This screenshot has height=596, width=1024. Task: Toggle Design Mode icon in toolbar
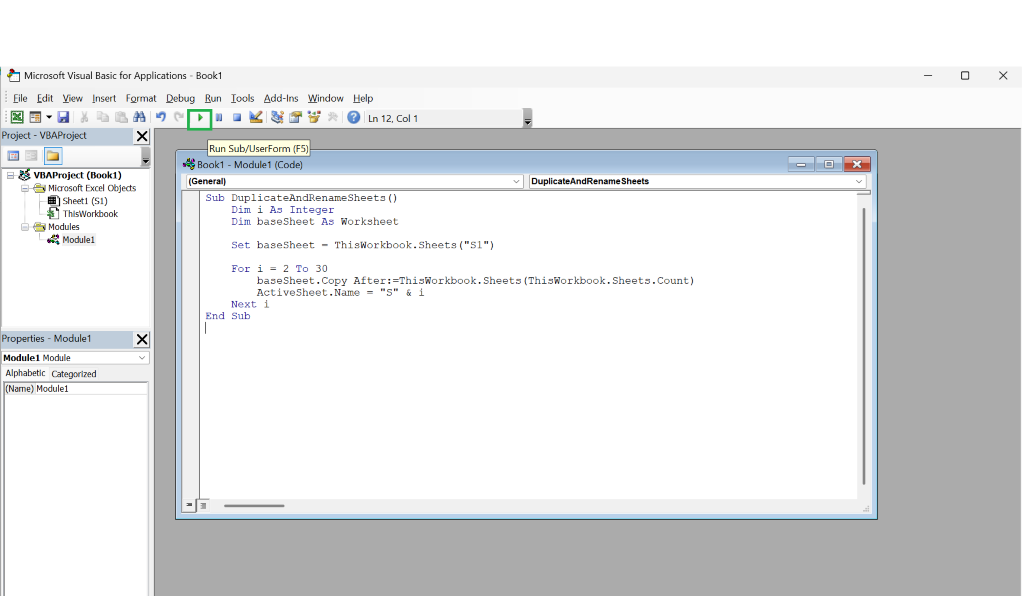point(256,118)
